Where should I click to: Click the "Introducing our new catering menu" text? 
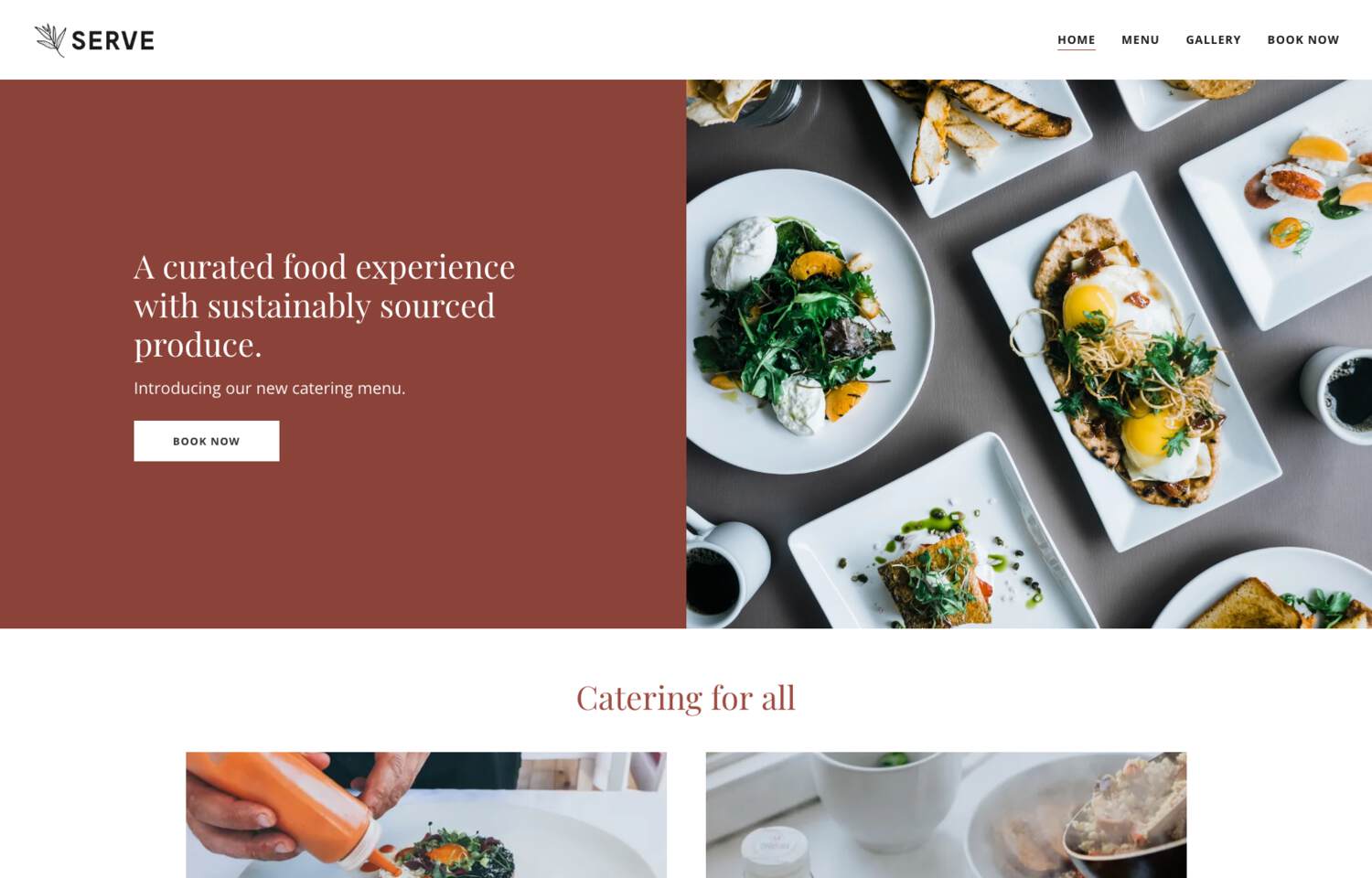coord(270,388)
